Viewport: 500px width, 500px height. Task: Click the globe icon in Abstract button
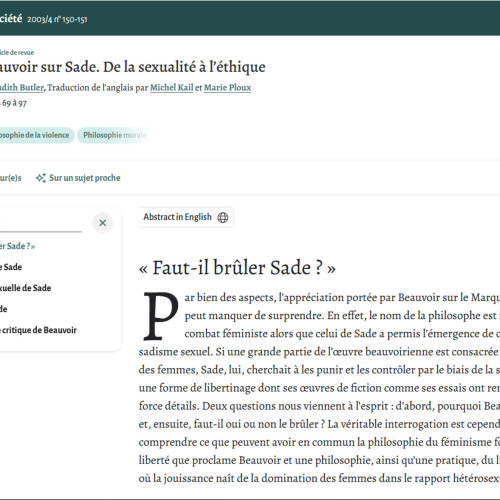pyautogui.click(x=223, y=217)
